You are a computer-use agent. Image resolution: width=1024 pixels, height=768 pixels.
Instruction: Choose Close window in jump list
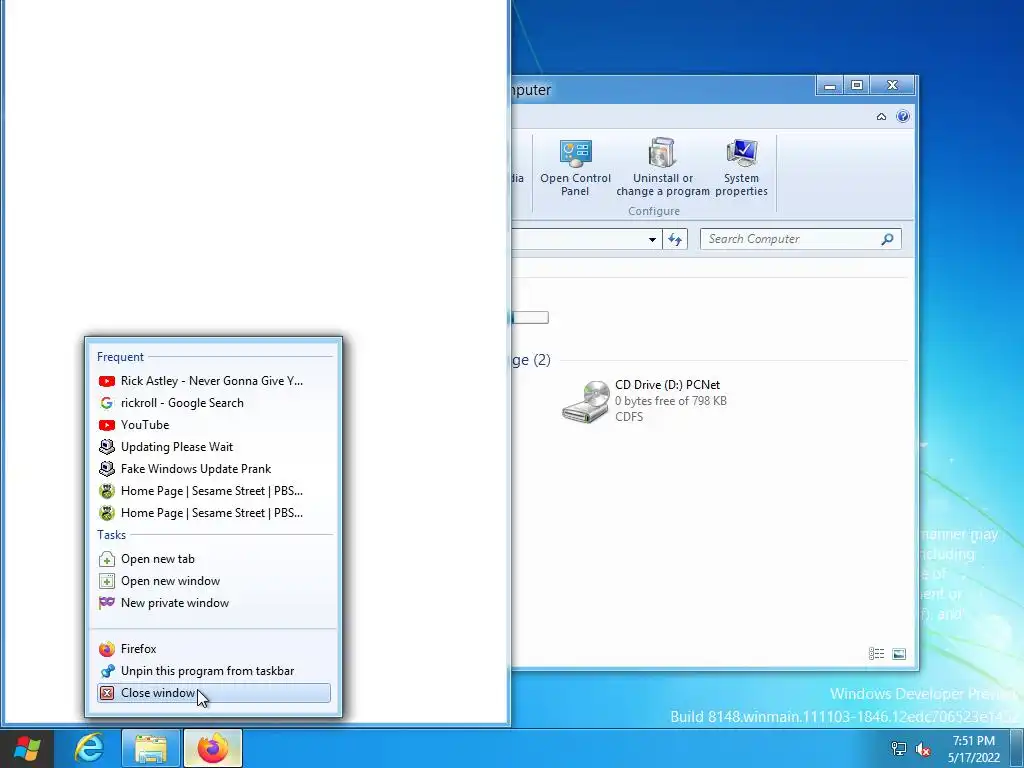pos(214,693)
